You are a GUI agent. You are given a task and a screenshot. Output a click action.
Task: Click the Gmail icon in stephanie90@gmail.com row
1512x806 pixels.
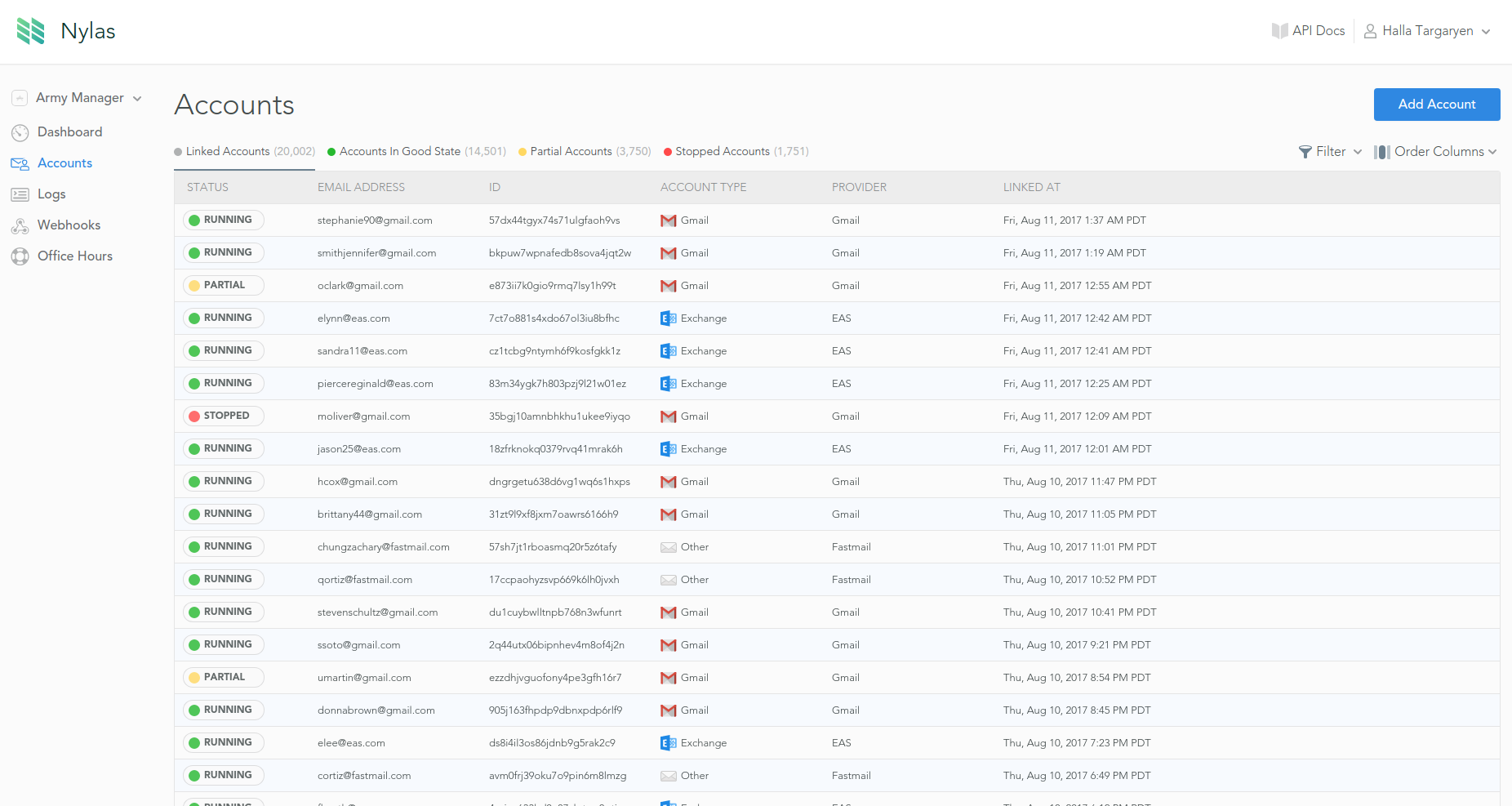(668, 220)
